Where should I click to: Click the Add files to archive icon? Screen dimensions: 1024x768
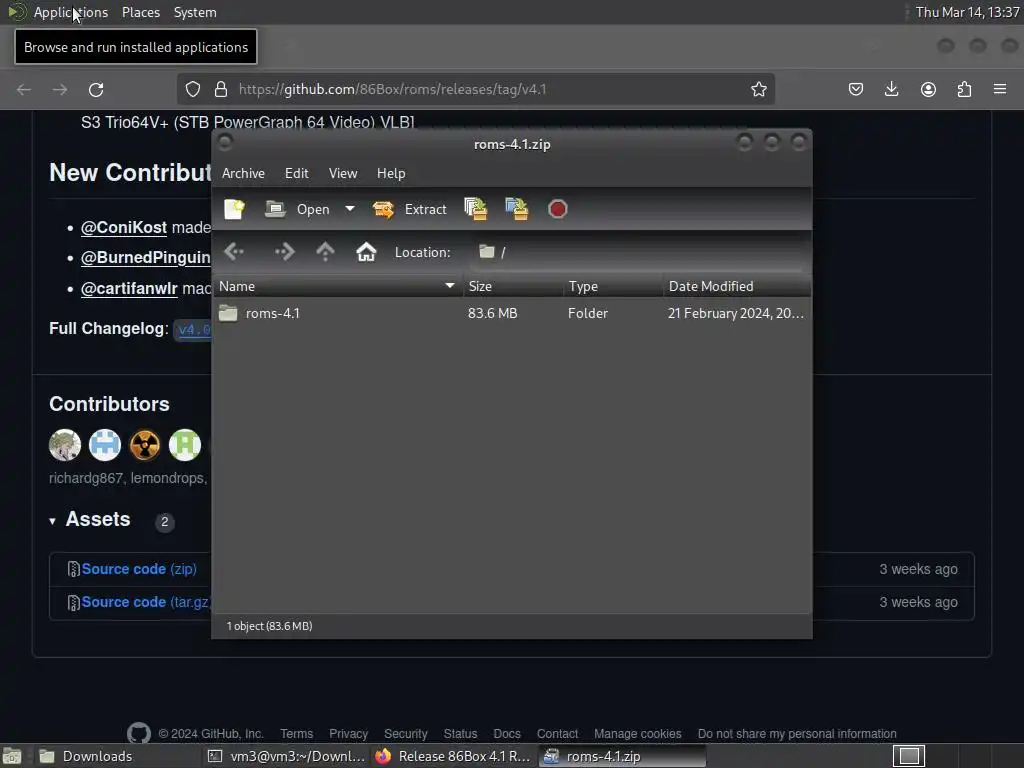(x=475, y=209)
